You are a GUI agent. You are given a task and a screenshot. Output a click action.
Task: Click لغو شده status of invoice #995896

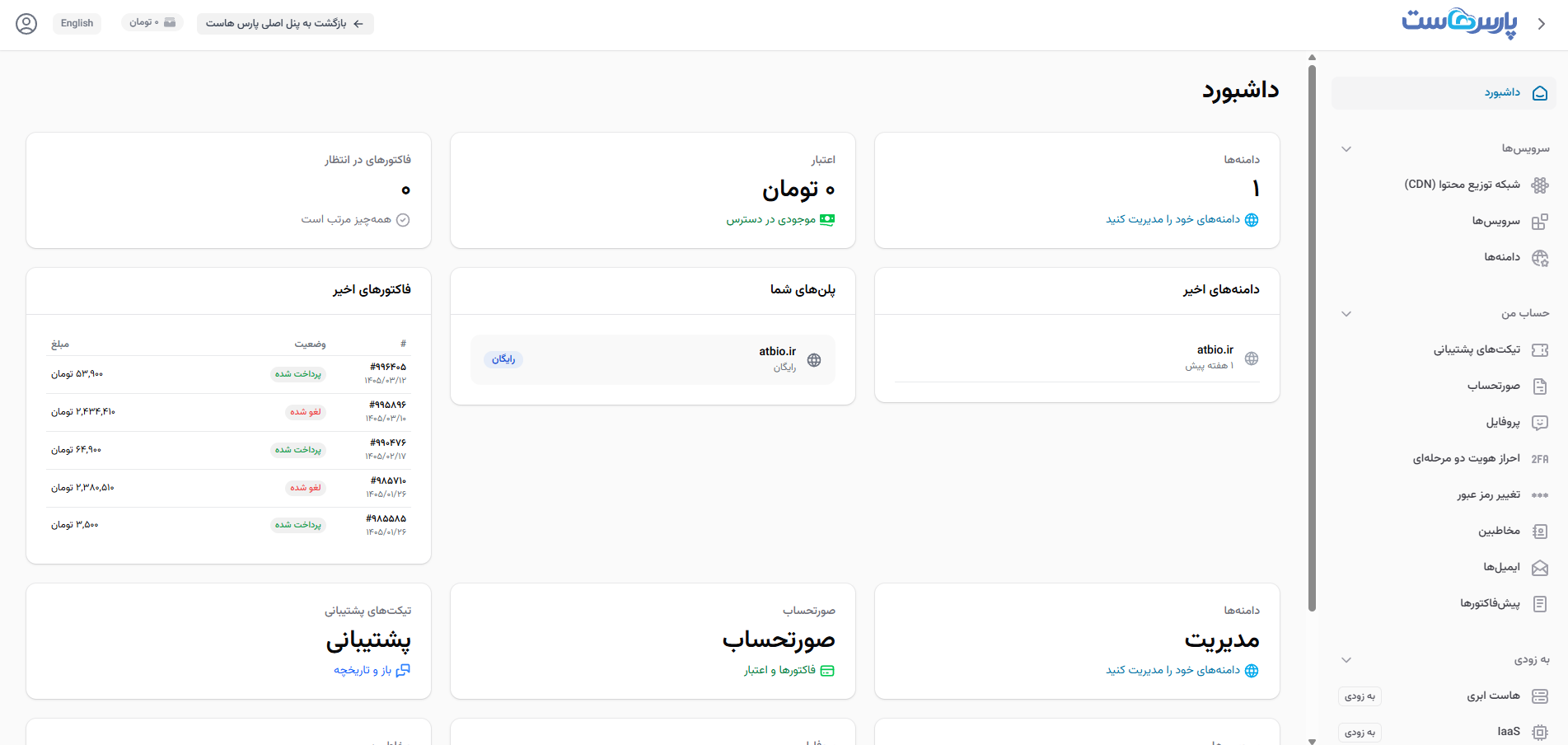click(306, 412)
